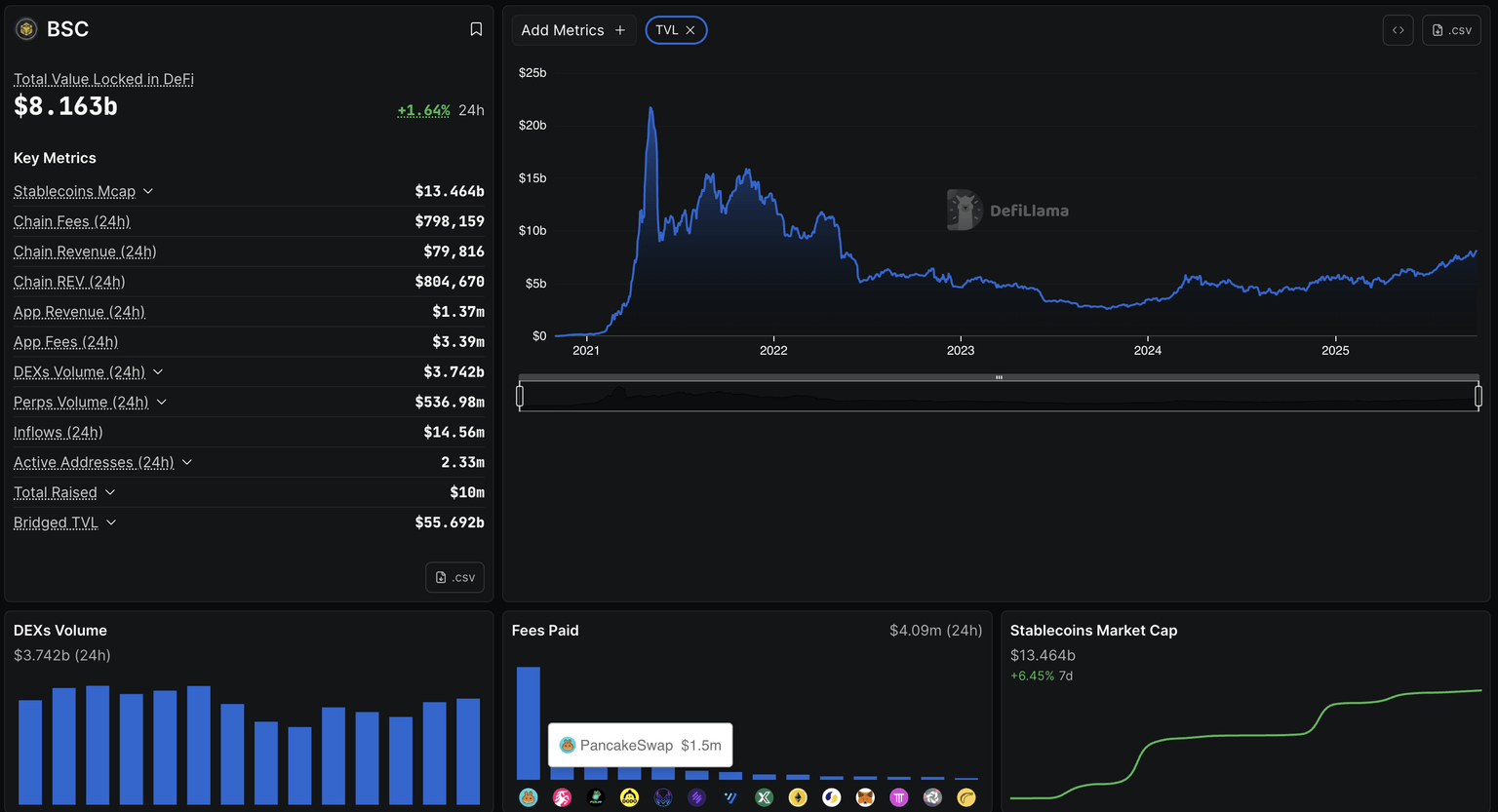Download key metrics .csv in left panel
The height and width of the screenshot is (812, 1498).
tap(454, 577)
